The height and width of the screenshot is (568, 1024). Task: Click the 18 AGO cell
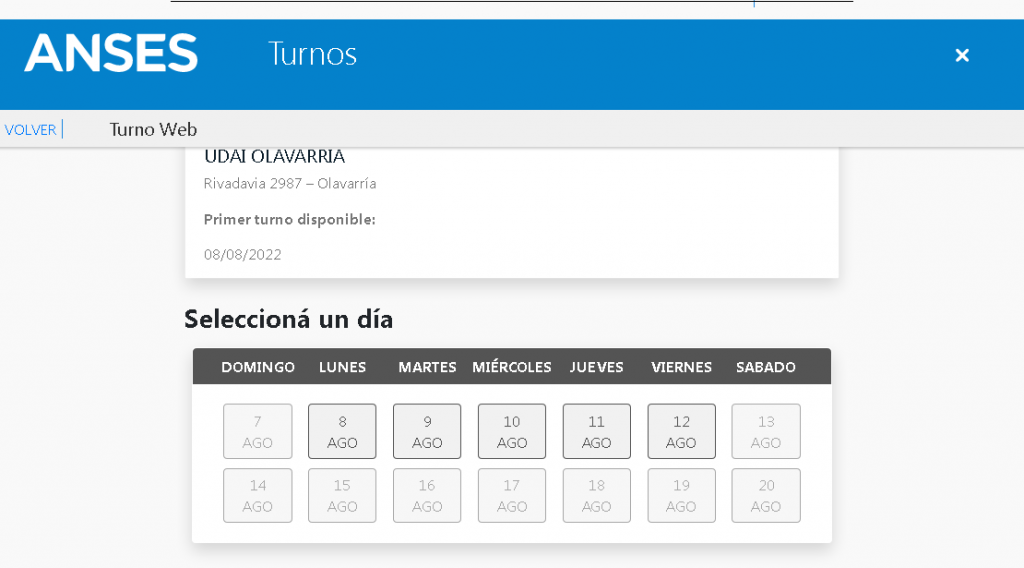coord(597,496)
